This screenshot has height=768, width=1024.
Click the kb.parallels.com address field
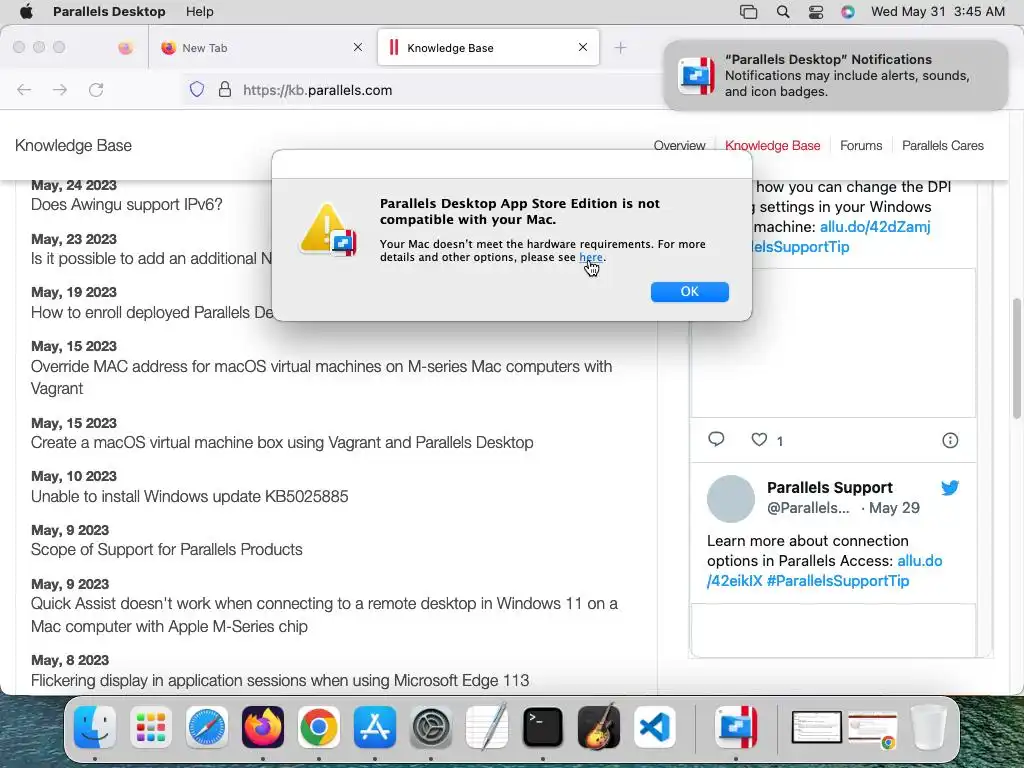pos(318,90)
